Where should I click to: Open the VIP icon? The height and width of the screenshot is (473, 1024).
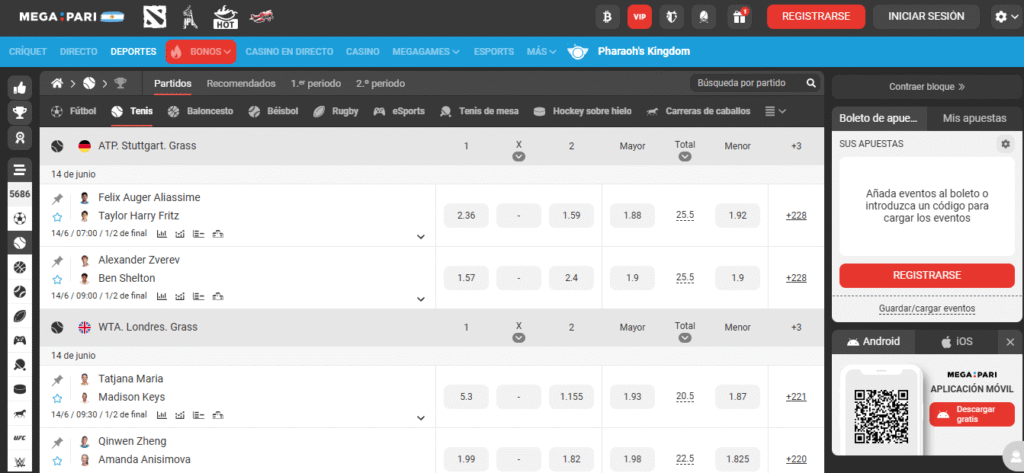[x=639, y=17]
